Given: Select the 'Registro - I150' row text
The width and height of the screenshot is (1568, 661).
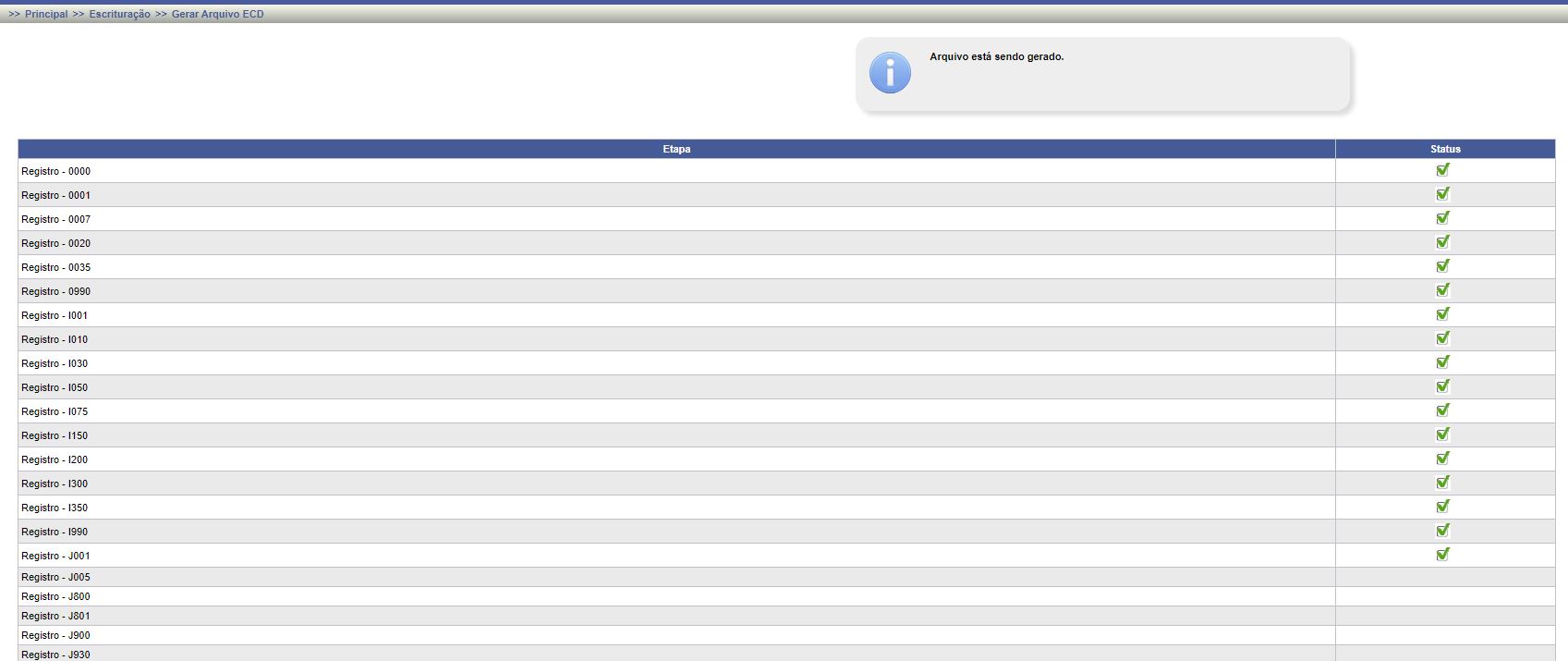Looking at the screenshot, I should click(x=55, y=435).
